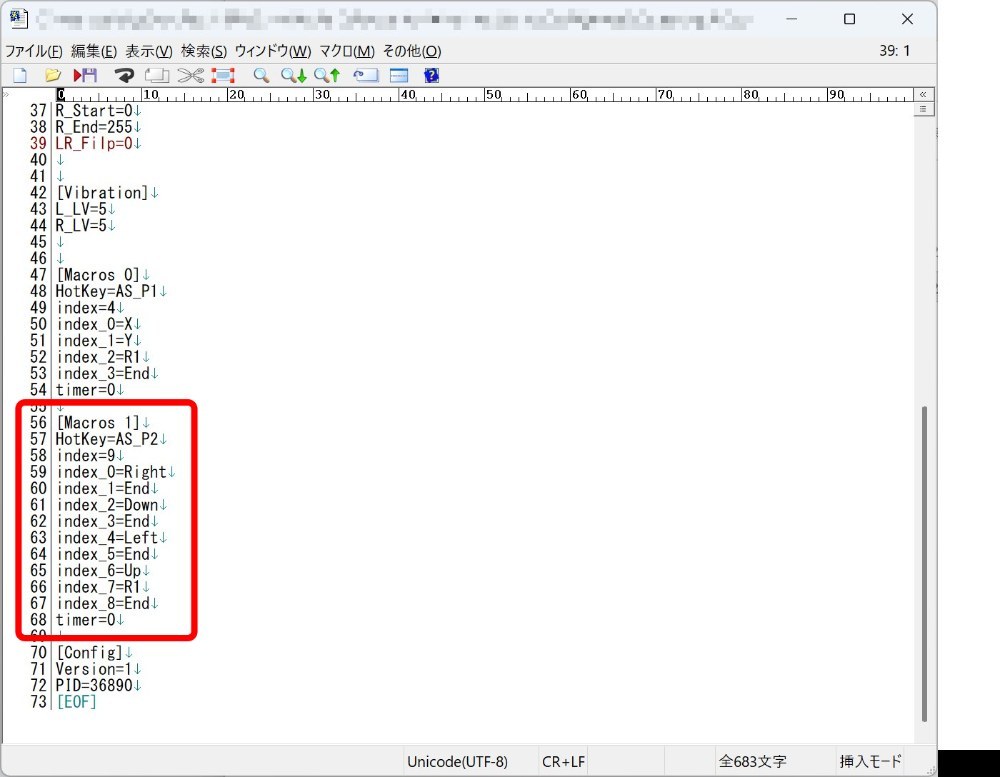
Task: Open the 表示(V) menu
Action: coord(149,51)
